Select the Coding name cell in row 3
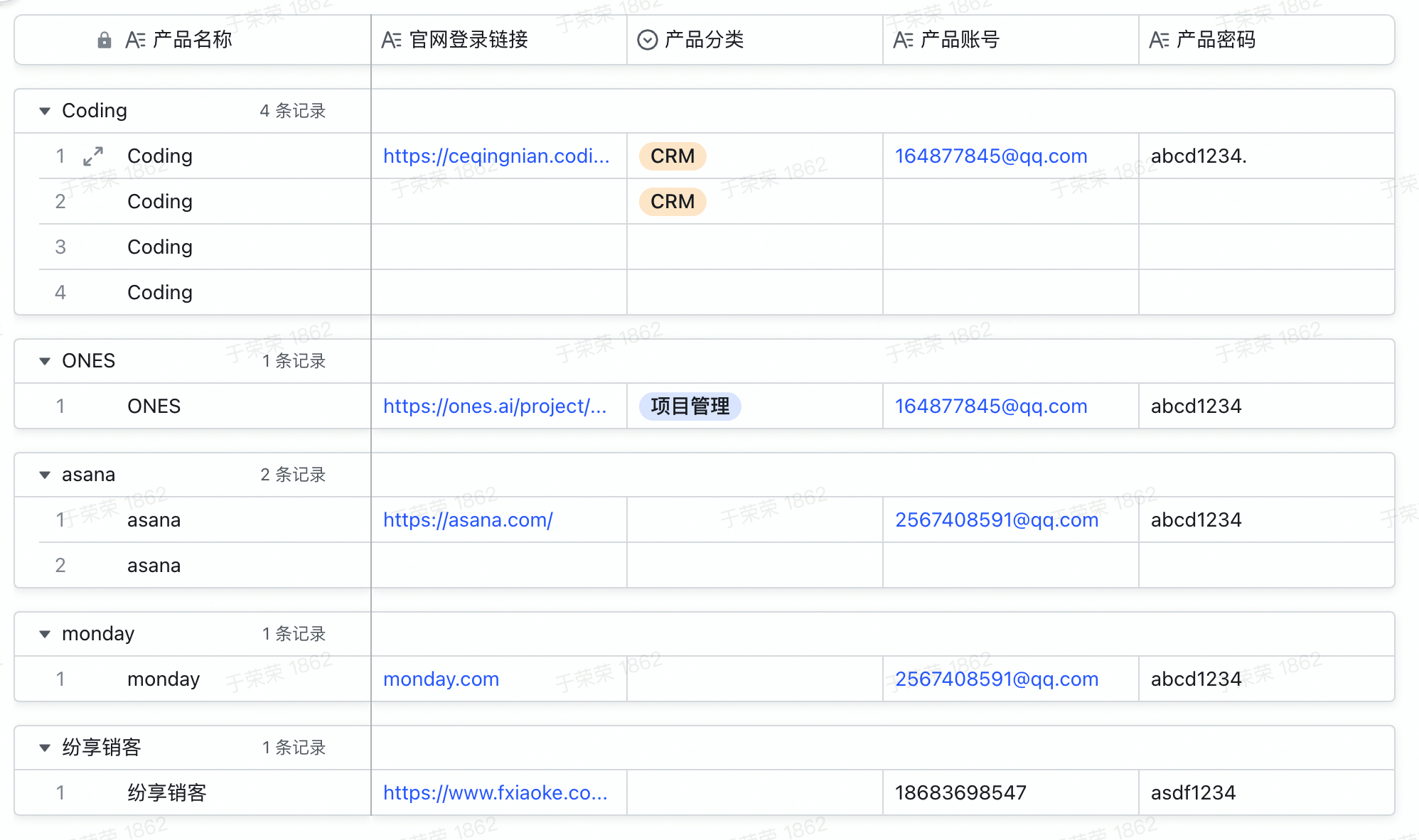Viewport: 1419px width, 840px height. (x=205, y=247)
